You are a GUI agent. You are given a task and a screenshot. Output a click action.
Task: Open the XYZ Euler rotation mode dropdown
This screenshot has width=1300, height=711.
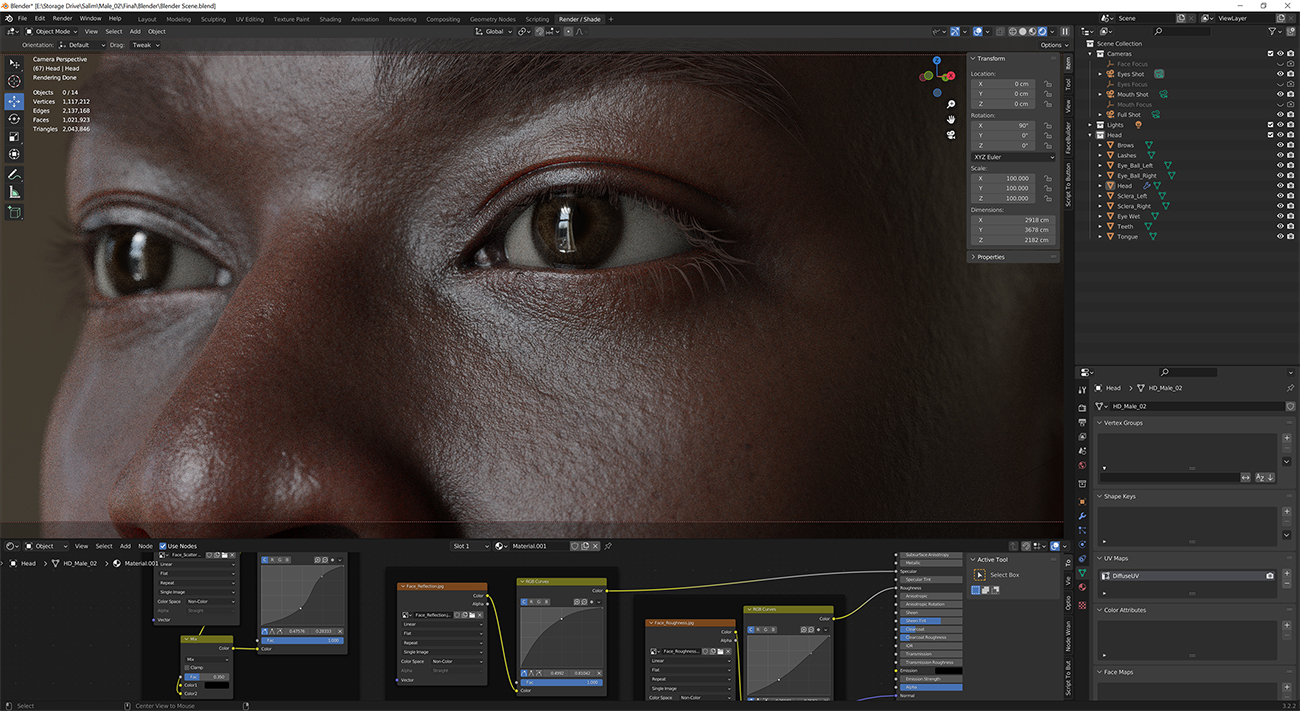(1013, 157)
